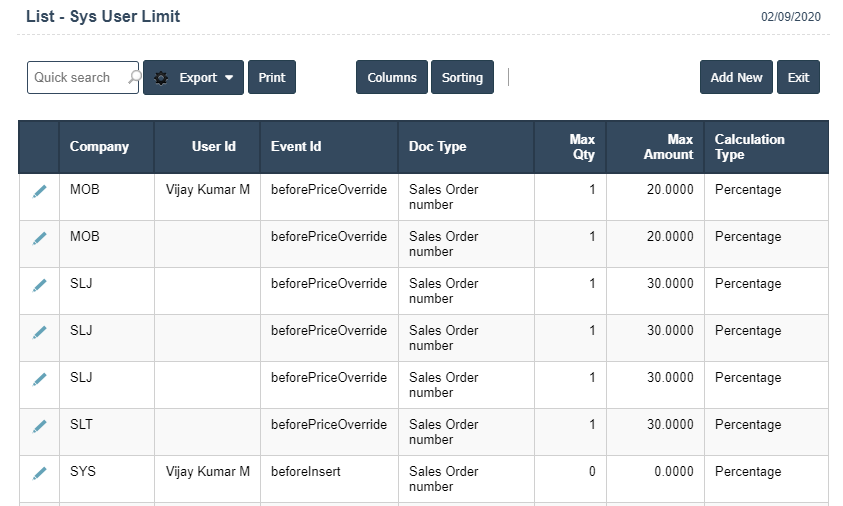
Task: Click the gear icon on Export button
Action: click(161, 78)
